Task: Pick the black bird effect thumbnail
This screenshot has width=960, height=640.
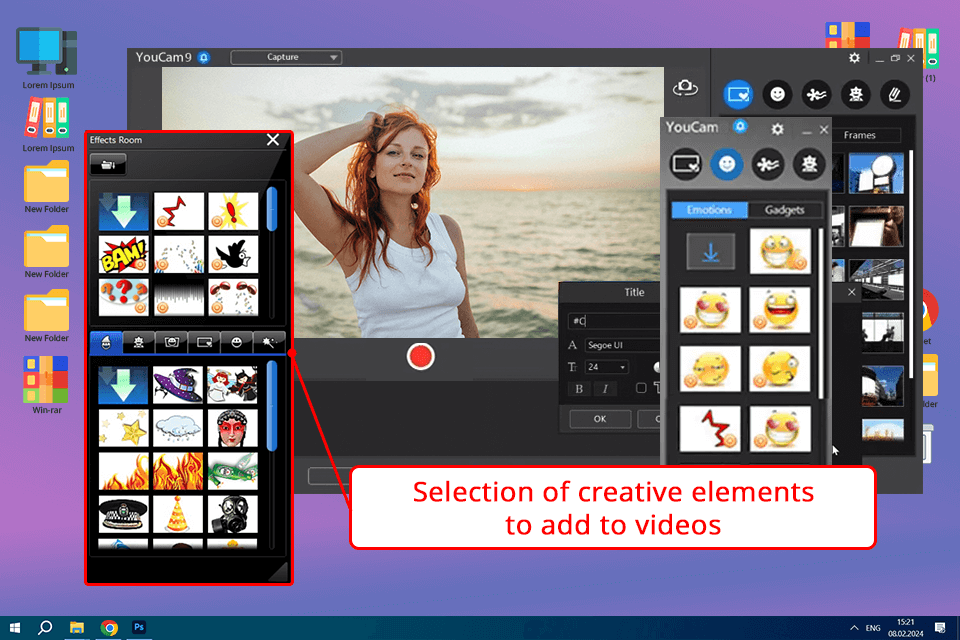Action: tap(232, 254)
